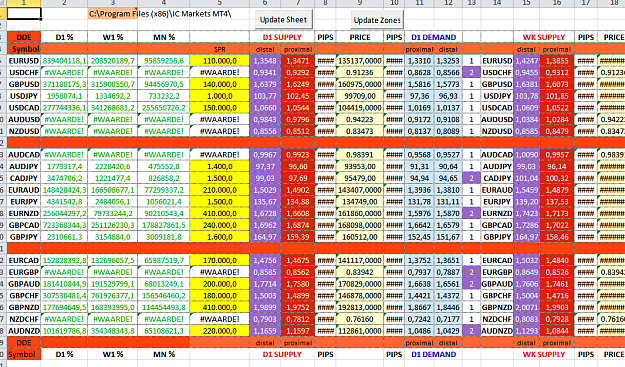Click the red proximal cell 1,3471
625x367 pixels.
(x=298, y=61)
